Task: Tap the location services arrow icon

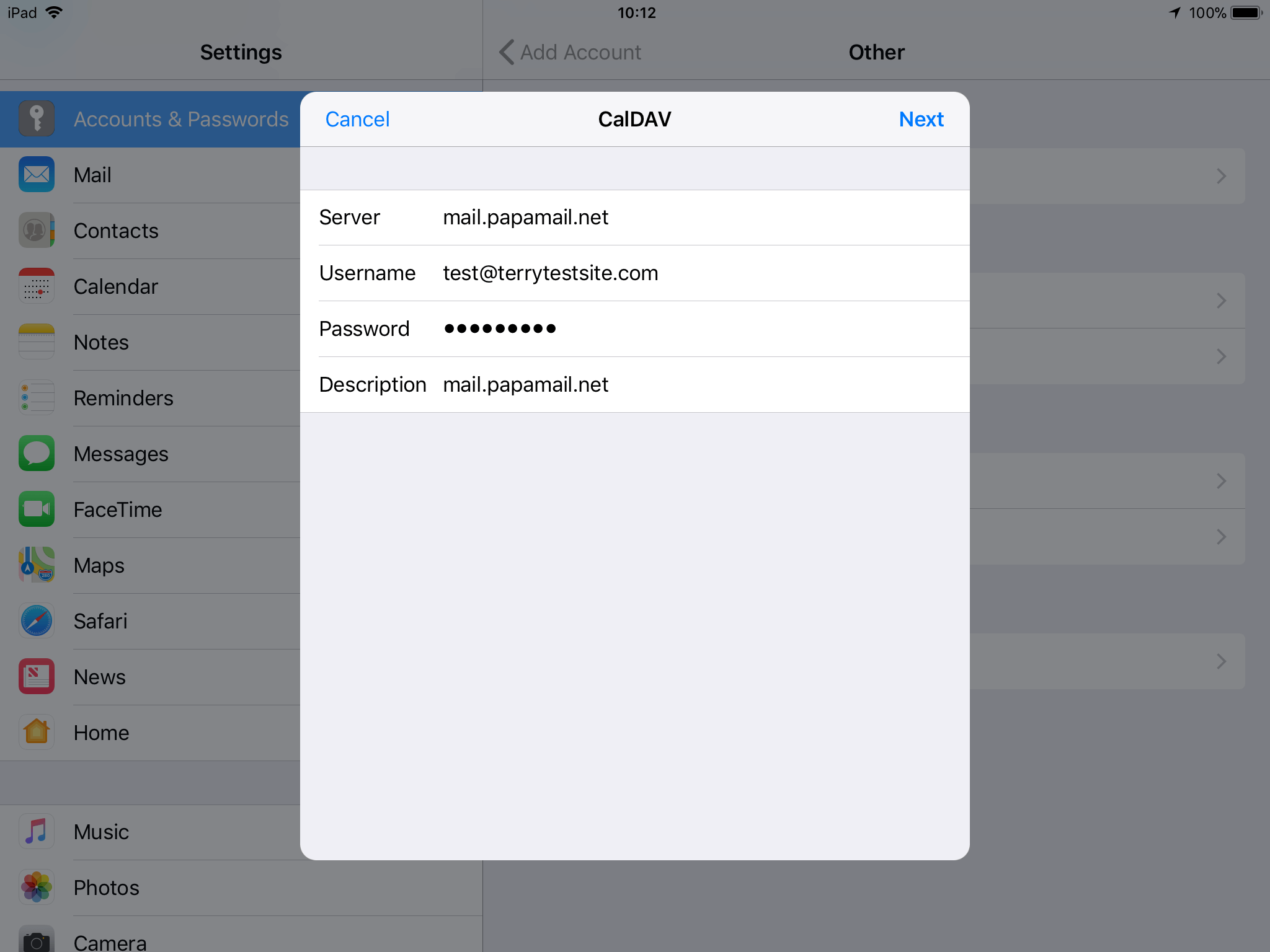Action: [1175, 12]
